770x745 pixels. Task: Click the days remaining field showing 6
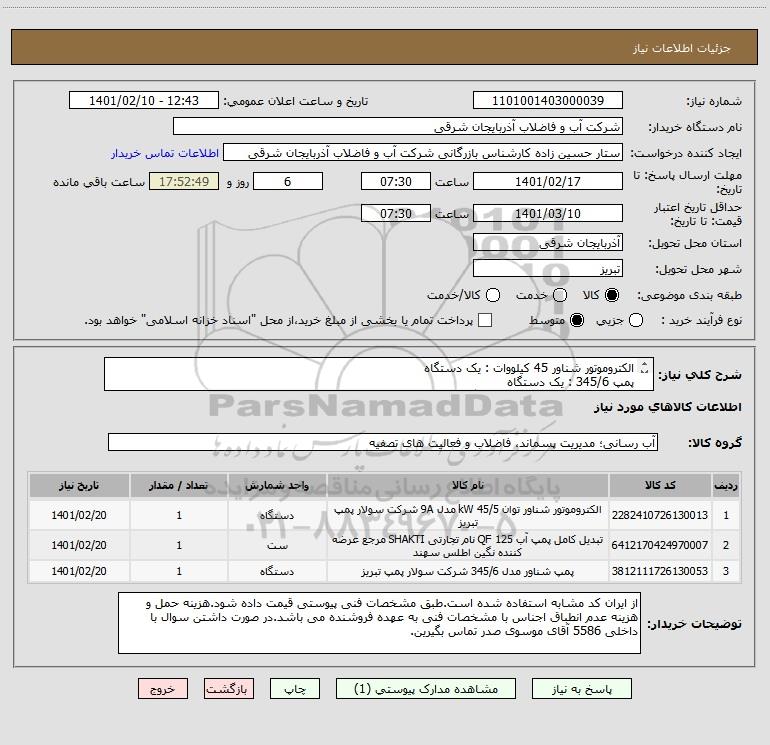pos(288,181)
